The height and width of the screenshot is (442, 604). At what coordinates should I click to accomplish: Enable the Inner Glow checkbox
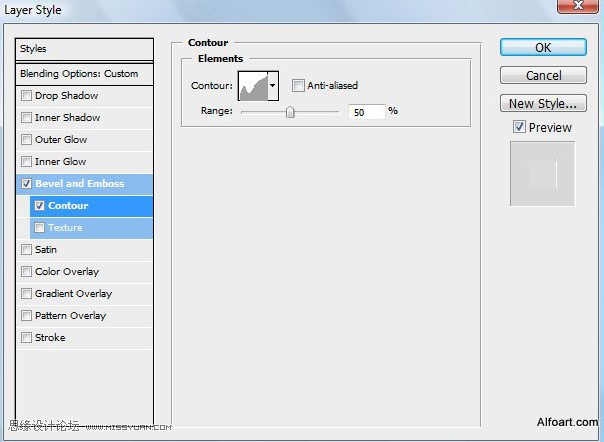26,161
